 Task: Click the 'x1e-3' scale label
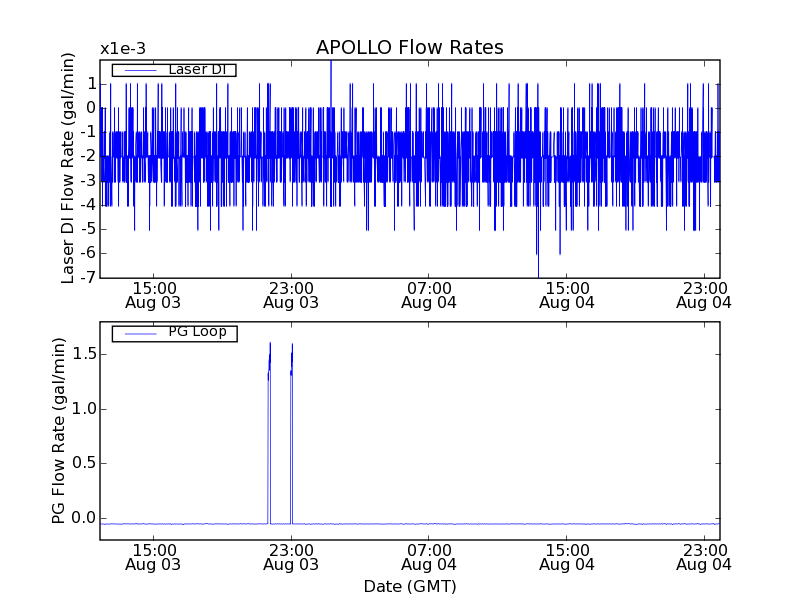tap(122, 49)
